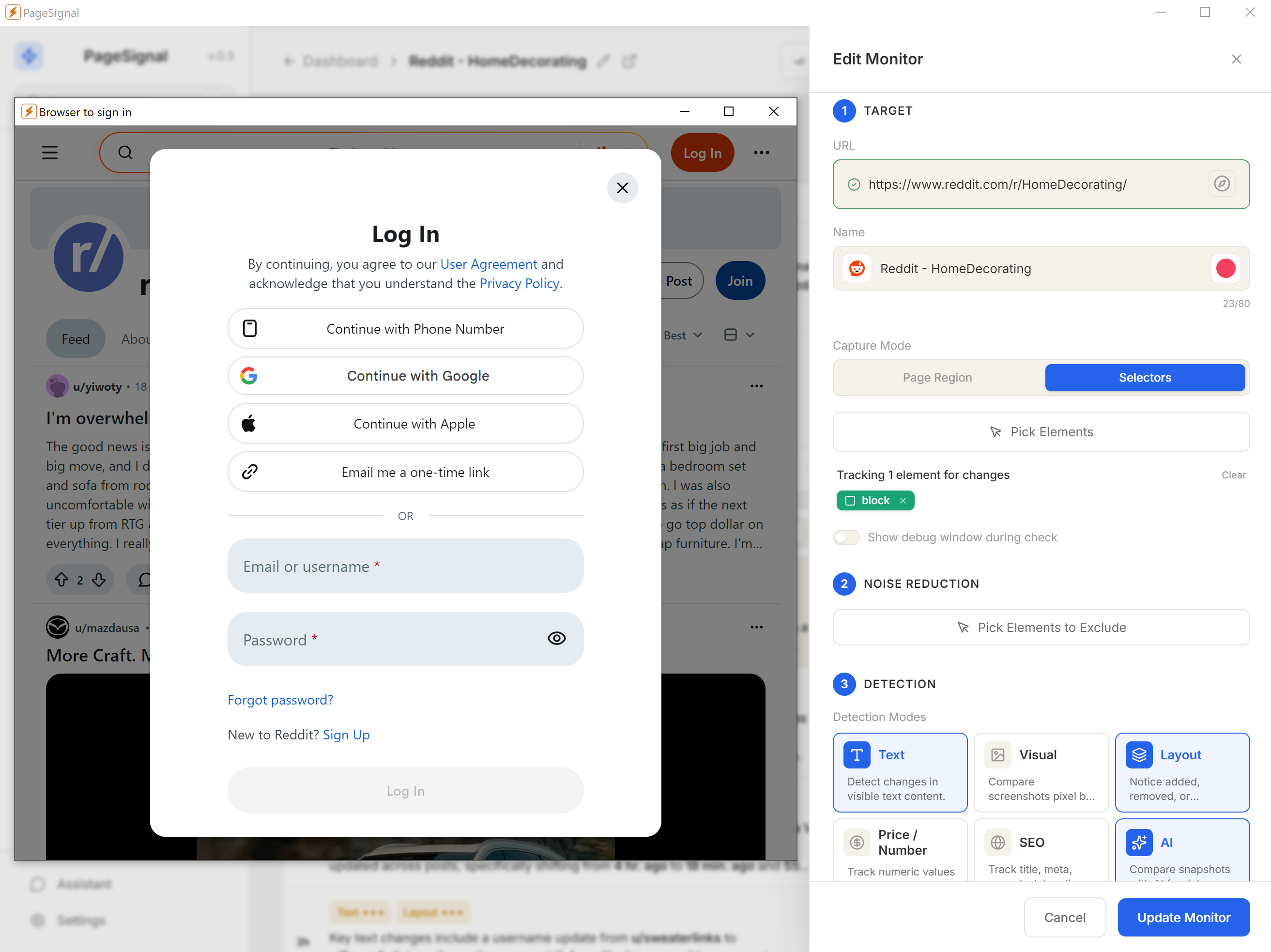Screen dimensions: 1271x952
Task: Click the SEO detection mode icon
Action: click(x=998, y=842)
